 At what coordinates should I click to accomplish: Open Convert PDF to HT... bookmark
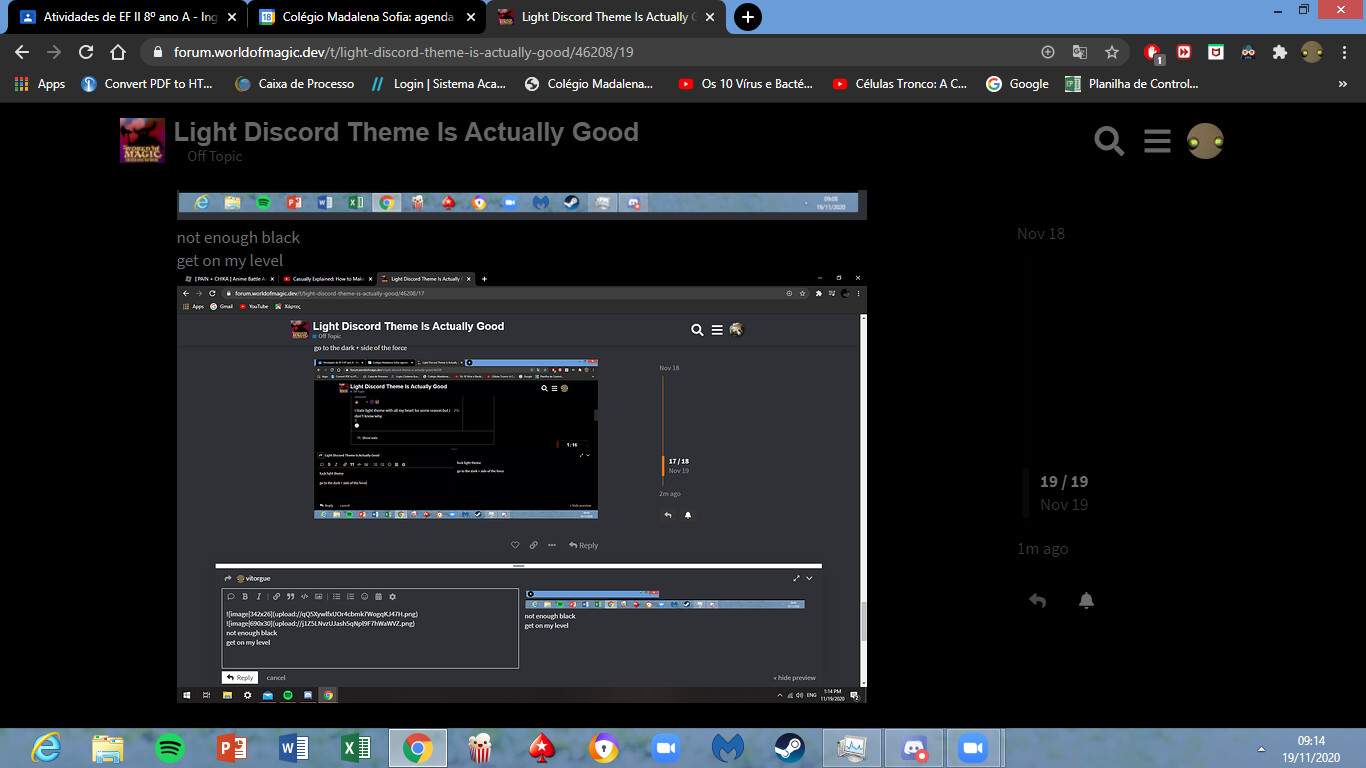[147, 84]
